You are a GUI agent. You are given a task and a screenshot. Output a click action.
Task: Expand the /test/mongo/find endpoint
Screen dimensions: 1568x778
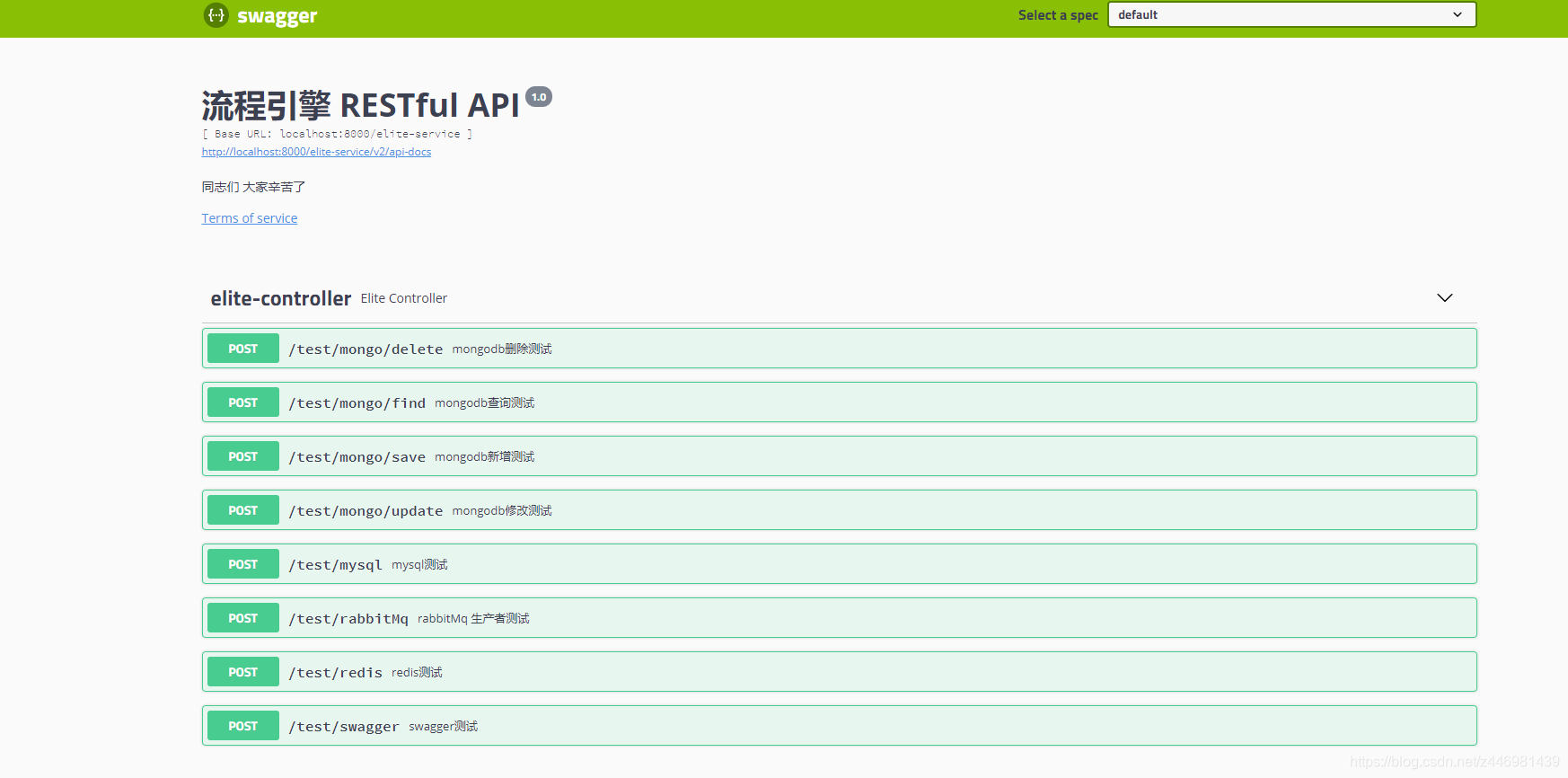pyautogui.click(x=840, y=402)
